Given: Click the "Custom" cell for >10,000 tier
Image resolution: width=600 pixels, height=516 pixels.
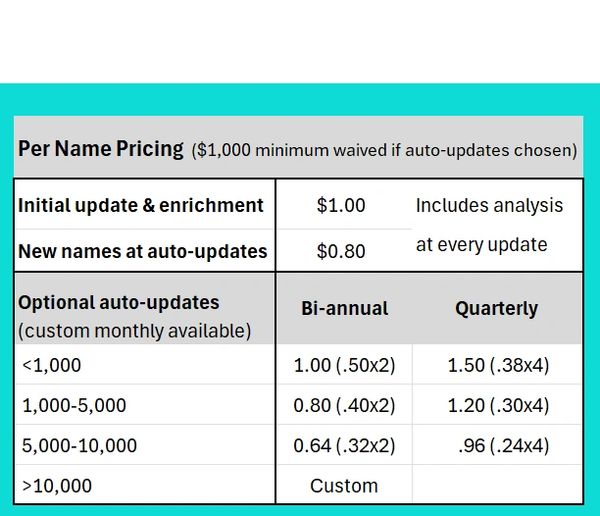Looking at the screenshot, I should 344,486.
